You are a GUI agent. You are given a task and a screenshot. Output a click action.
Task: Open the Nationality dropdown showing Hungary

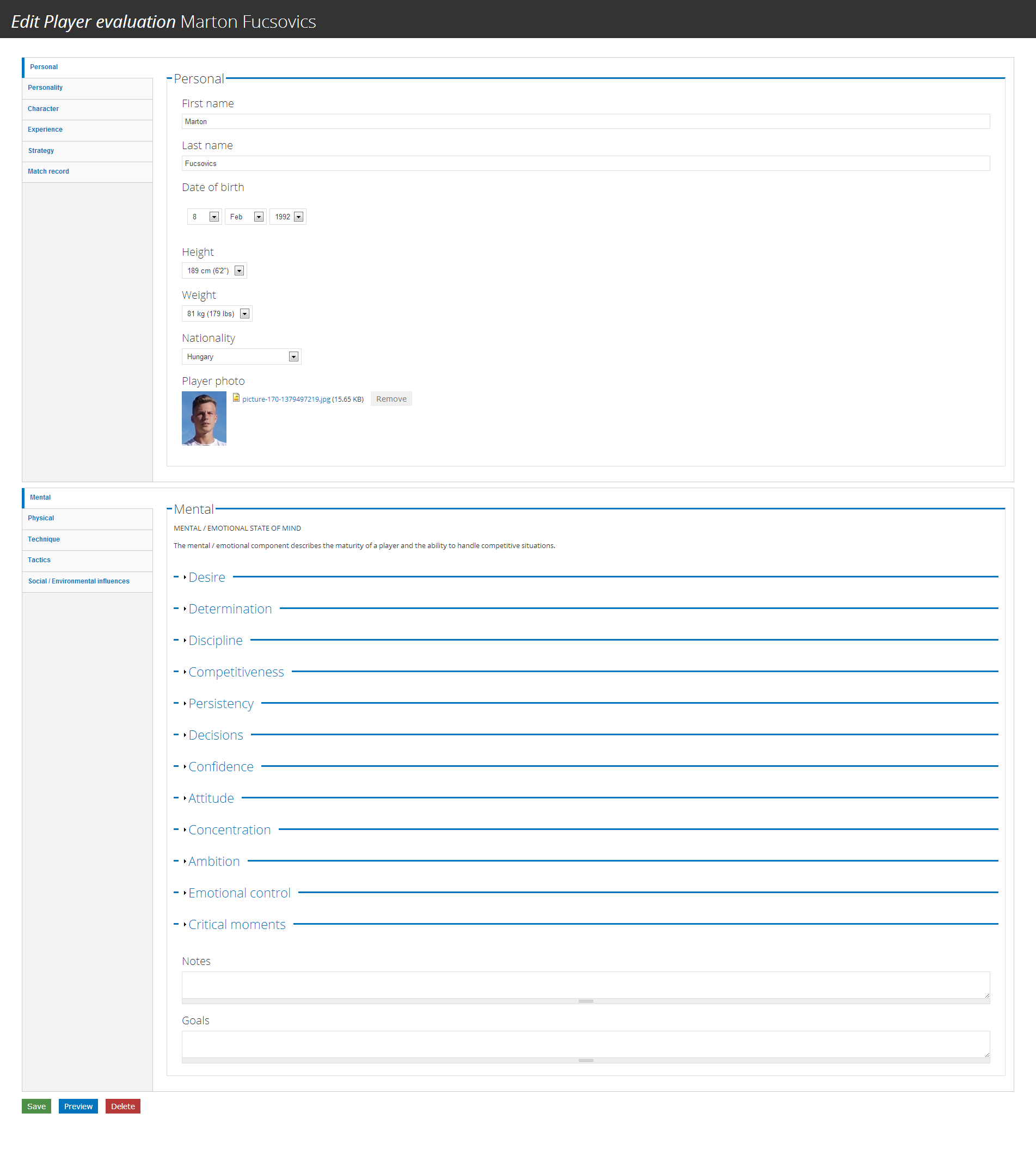(241, 357)
